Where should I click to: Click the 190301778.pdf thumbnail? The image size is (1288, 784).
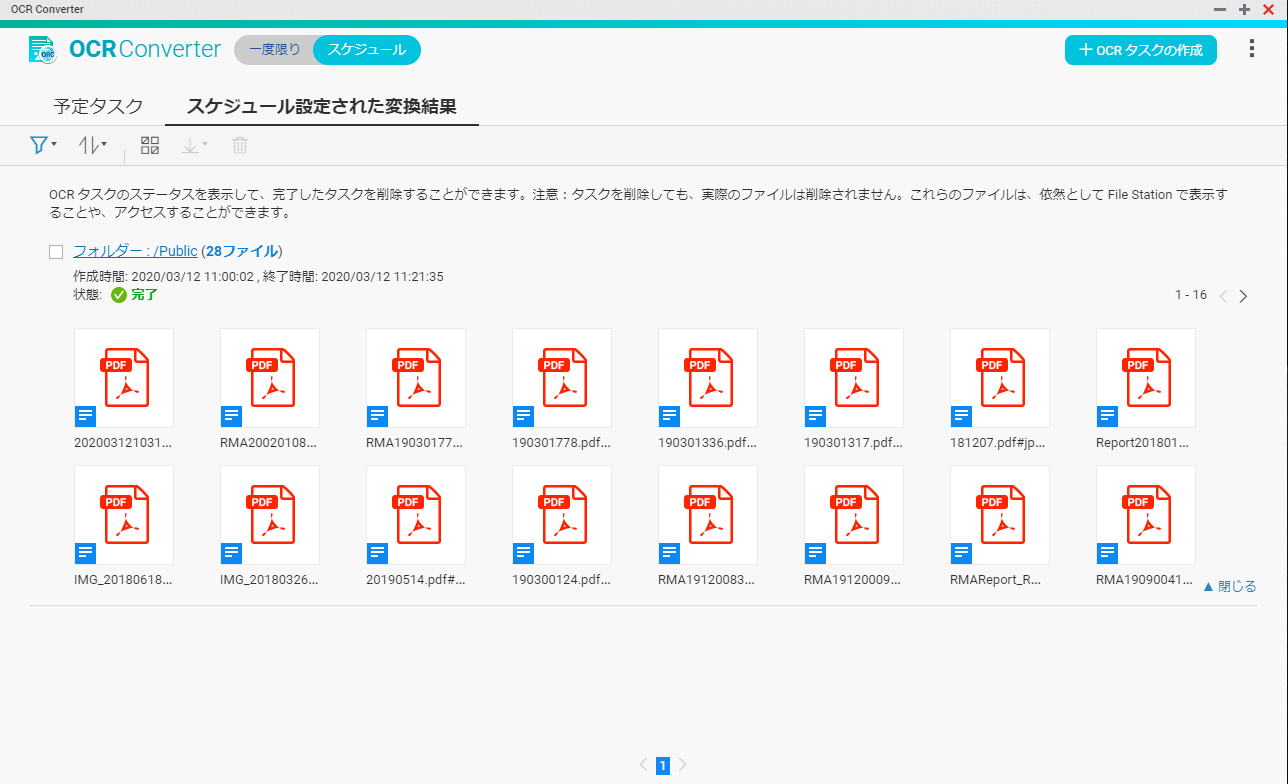(562, 378)
